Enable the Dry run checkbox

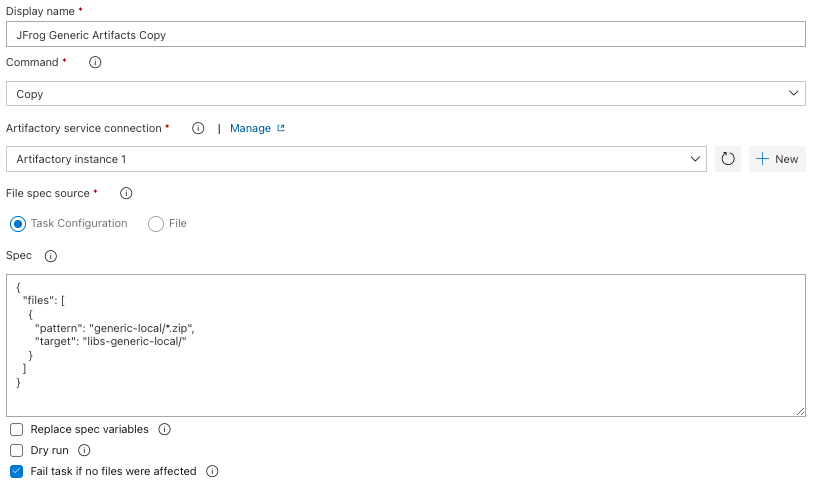tap(17, 451)
